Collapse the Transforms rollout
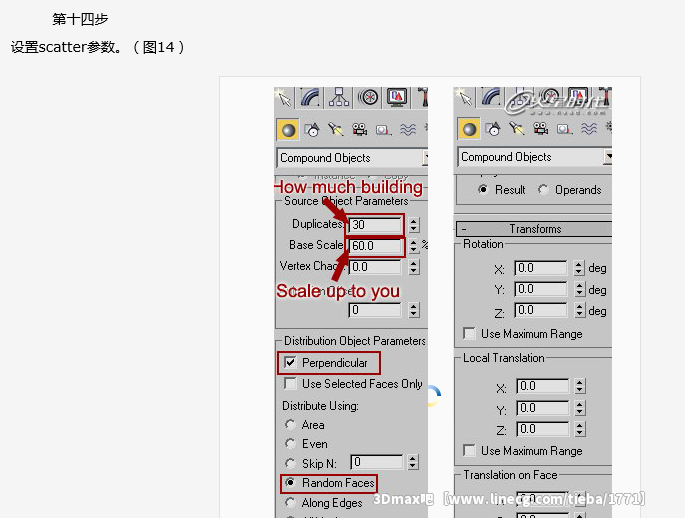Screen dimensions: 685x518 coord(534,229)
